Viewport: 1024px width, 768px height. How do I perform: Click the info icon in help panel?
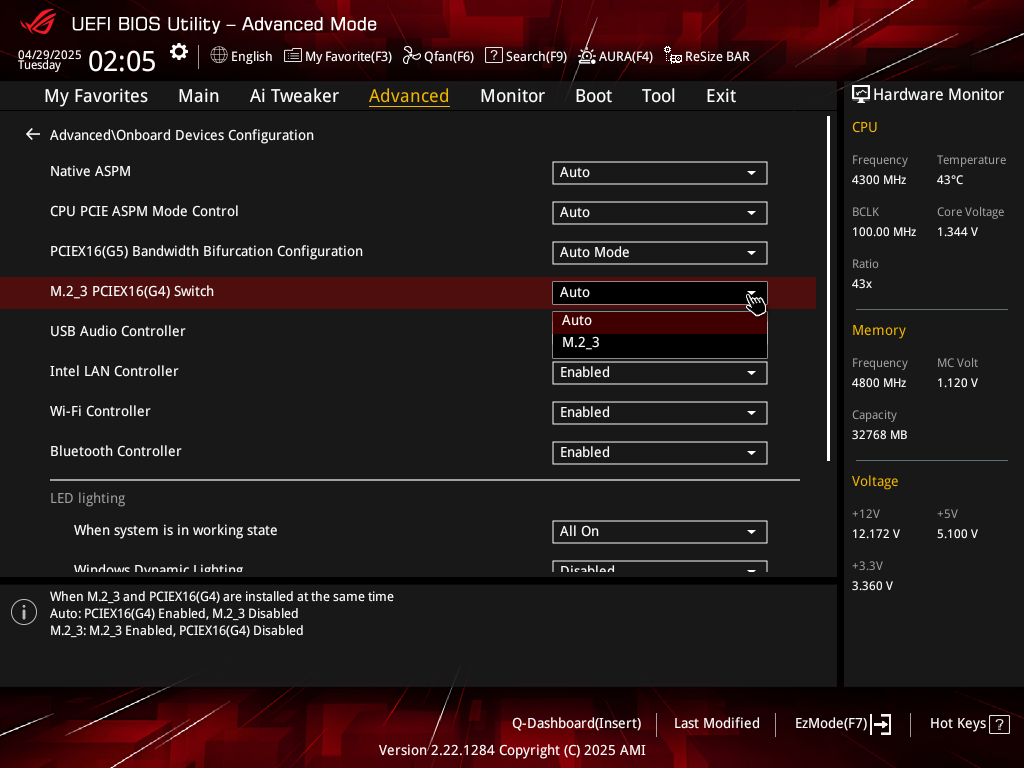[x=24, y=612]
